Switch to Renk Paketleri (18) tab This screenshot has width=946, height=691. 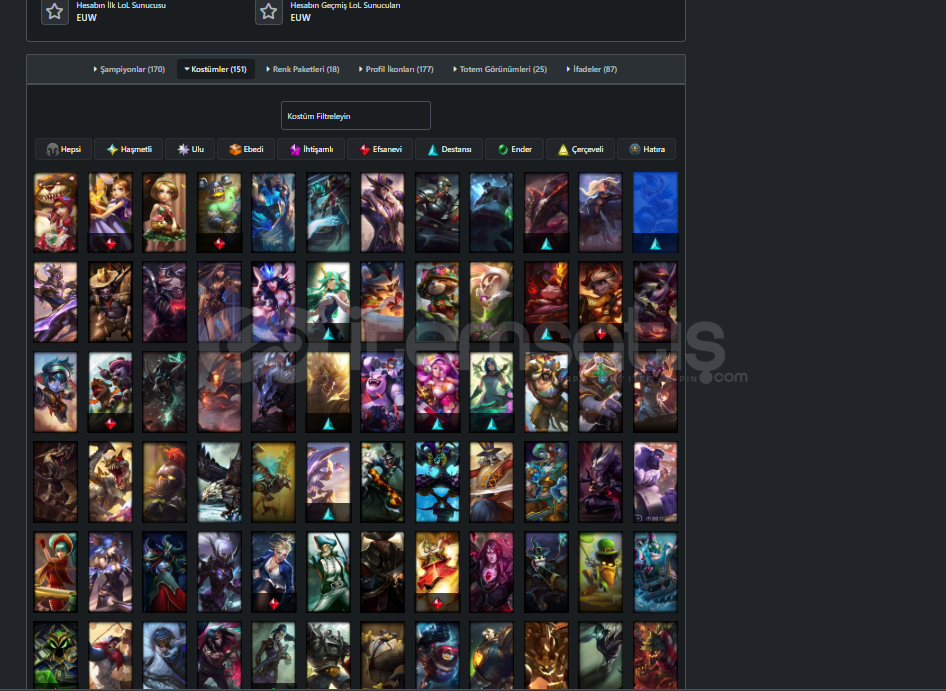[303, 69]
